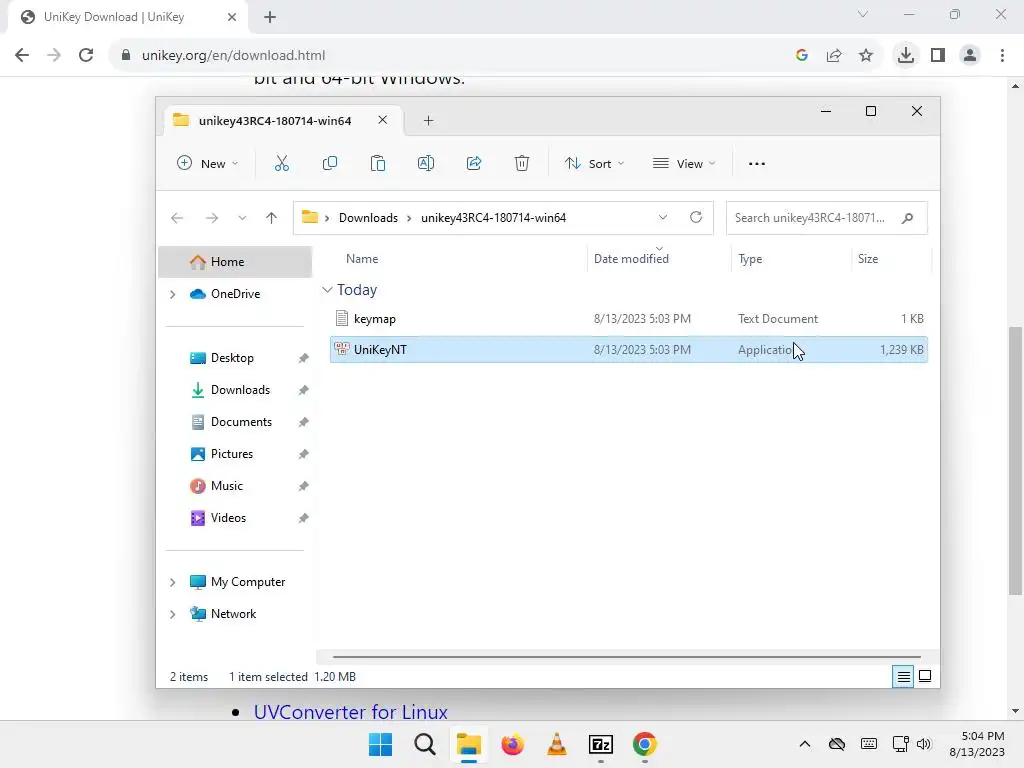Expand the My Computer tree node

point(172,582)
